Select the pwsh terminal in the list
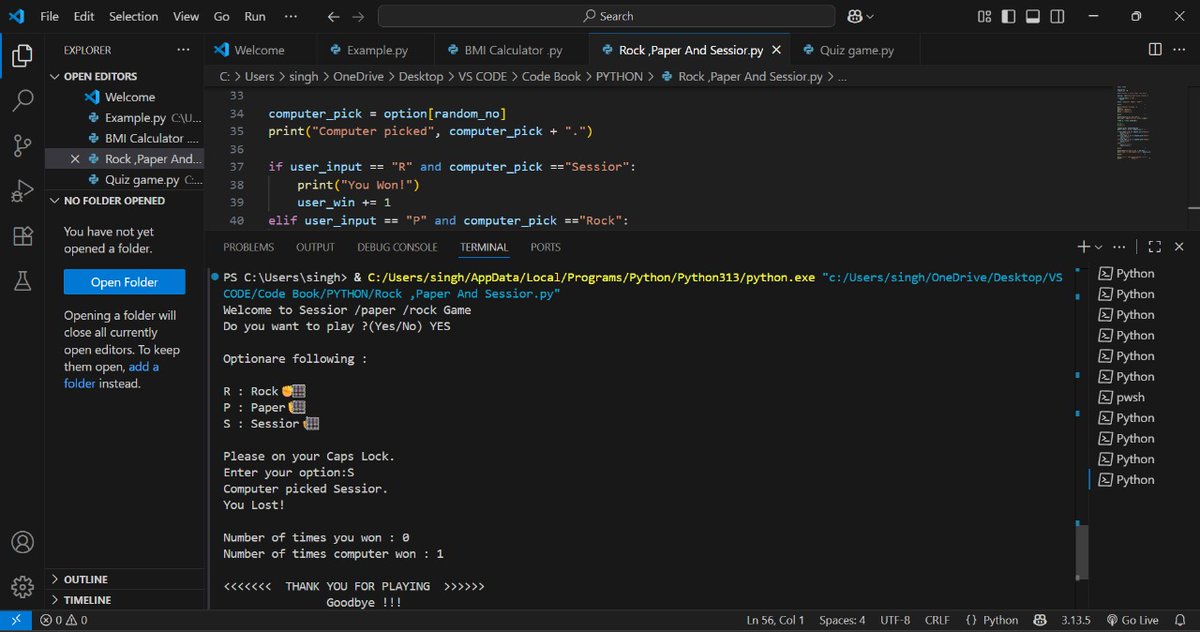Image resolution: width=1200 pixels, height=632 pixels. 1130,397
